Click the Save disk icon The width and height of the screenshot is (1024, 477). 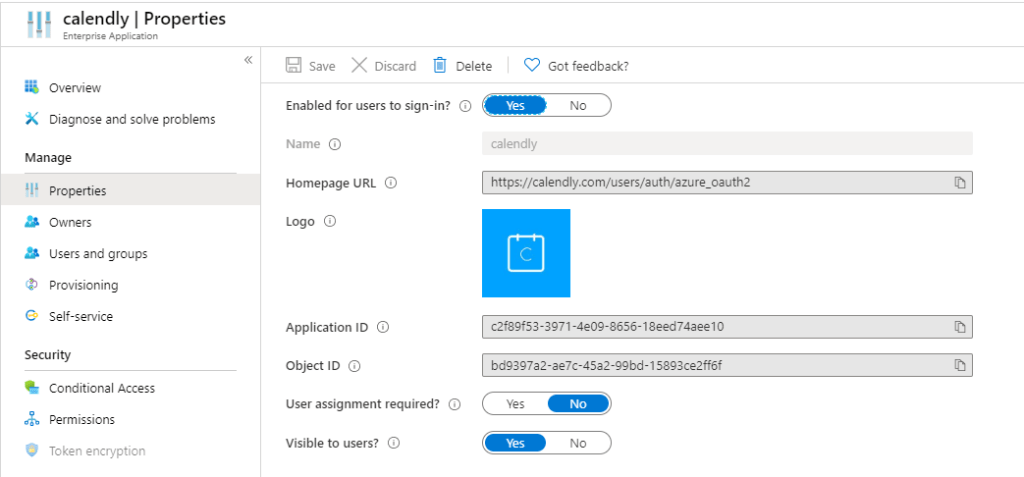(x=294, y=66)
